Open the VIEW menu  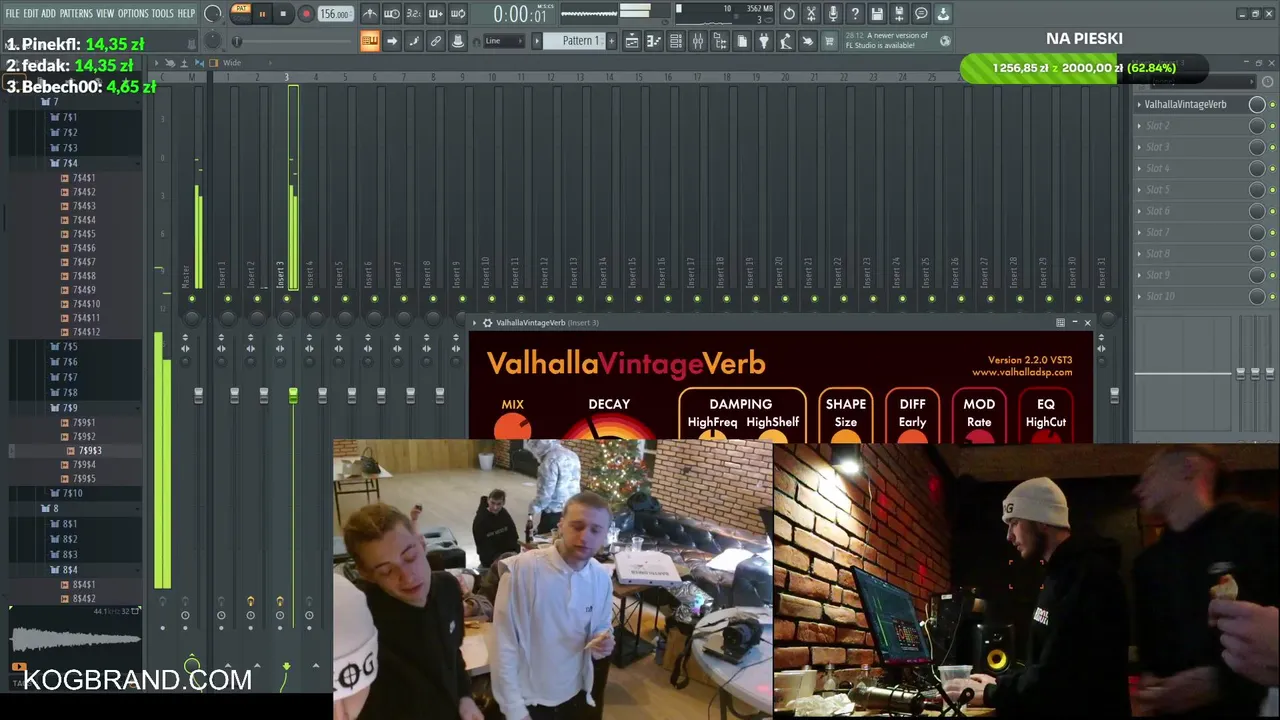[105, 14]
